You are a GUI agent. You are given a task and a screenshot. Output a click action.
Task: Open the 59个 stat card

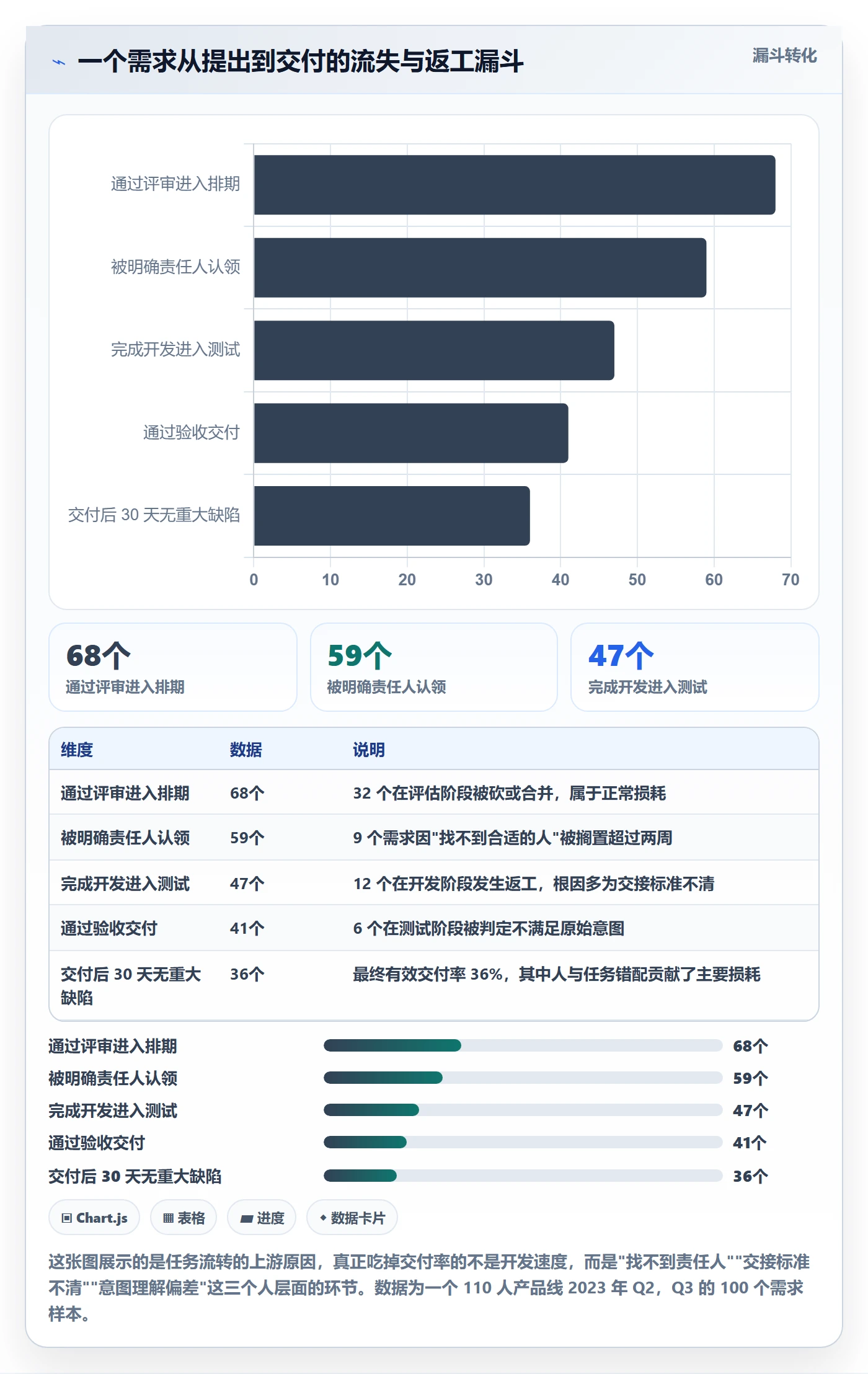click(434, 667)
